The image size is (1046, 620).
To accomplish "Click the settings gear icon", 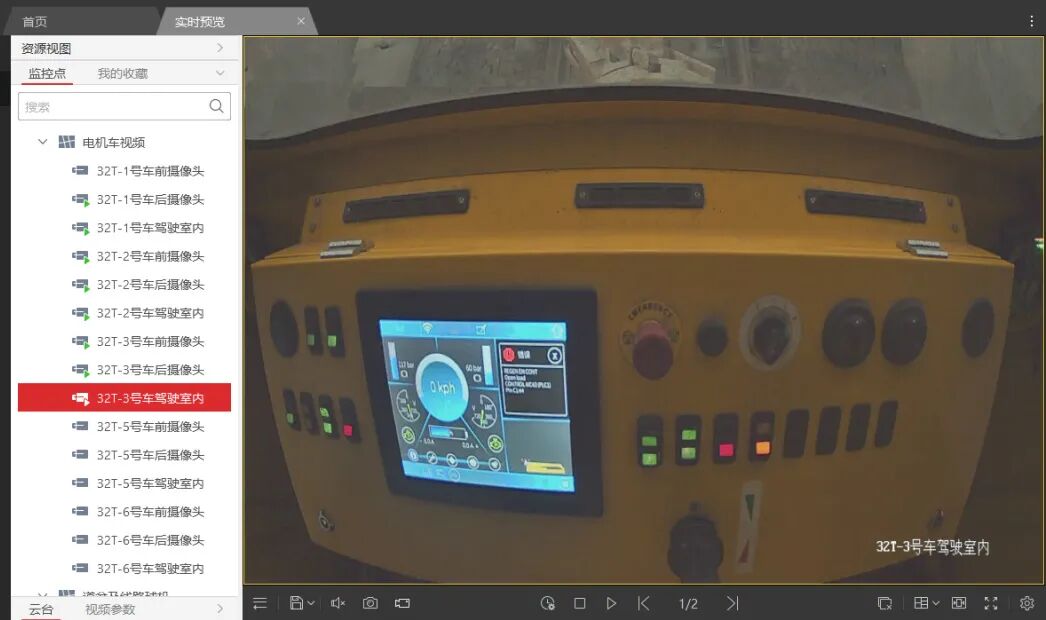I will click(x=1026, y=603).
